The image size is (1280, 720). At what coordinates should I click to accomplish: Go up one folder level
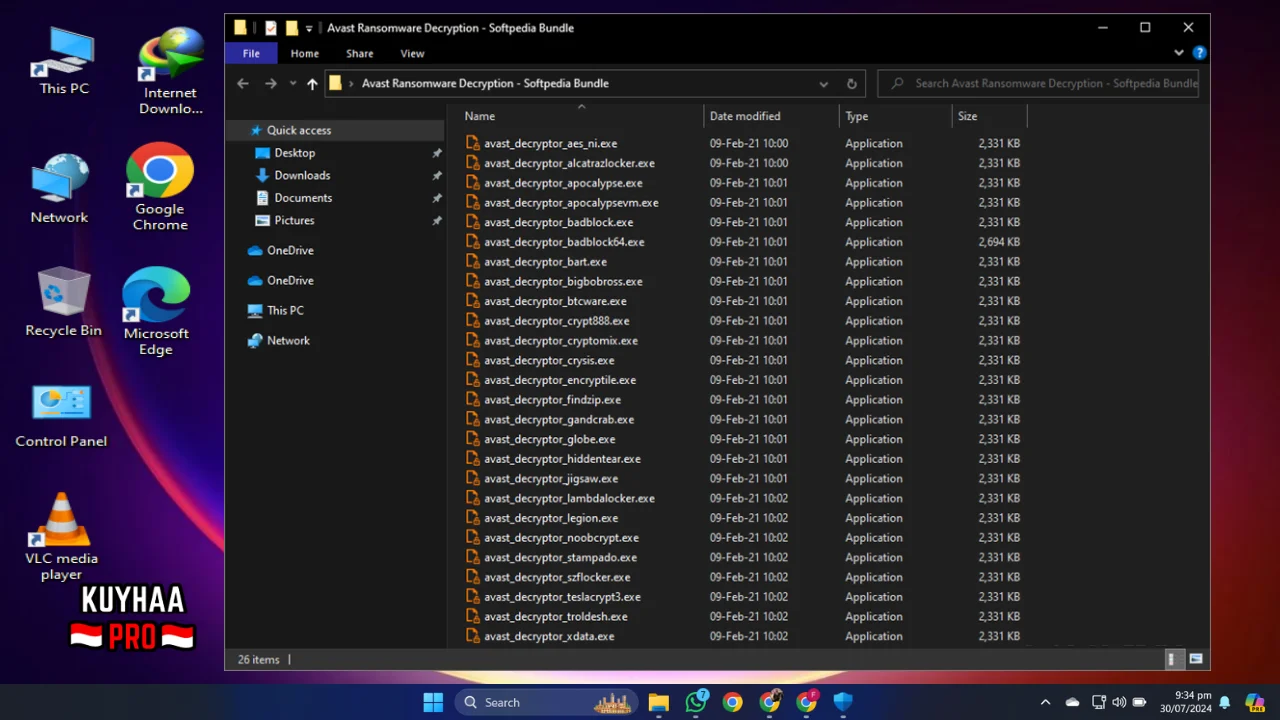click(312, 84)
